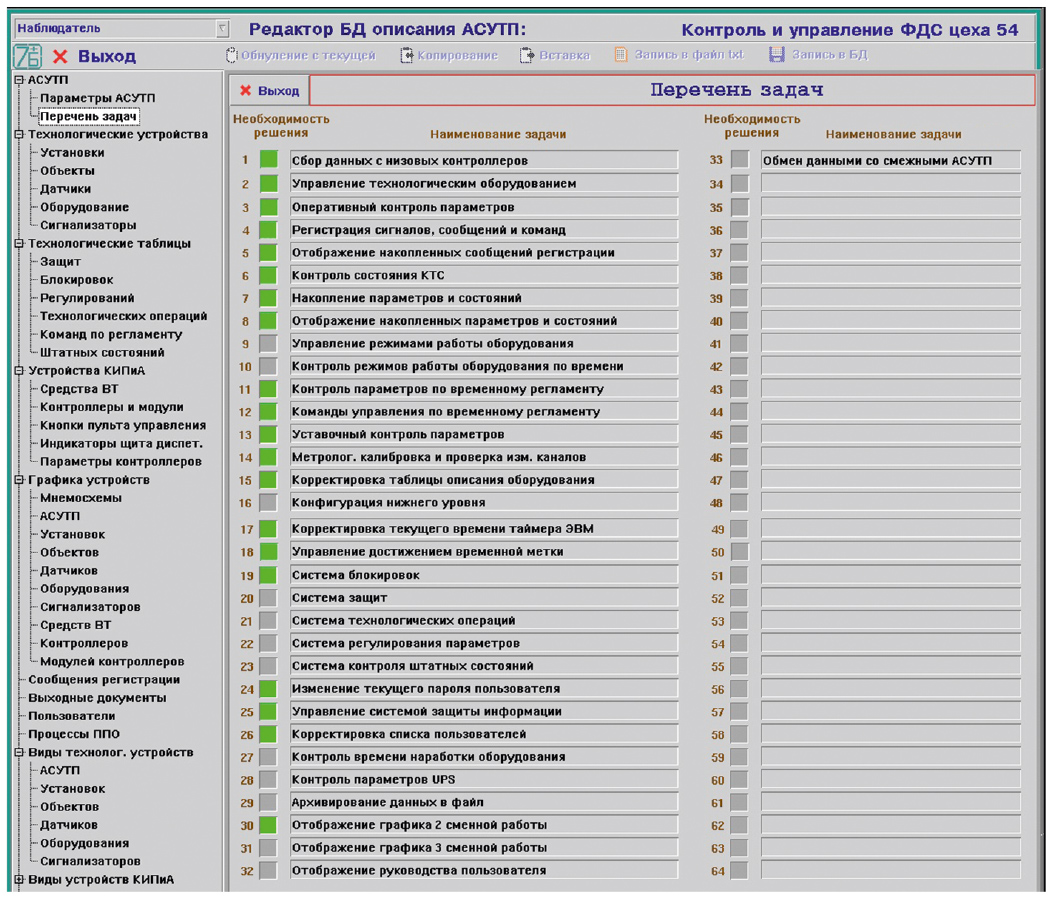Screen dimensions: 1052x897
Task: Toggle the checkbox for task 33
Action: click(739, 160)
